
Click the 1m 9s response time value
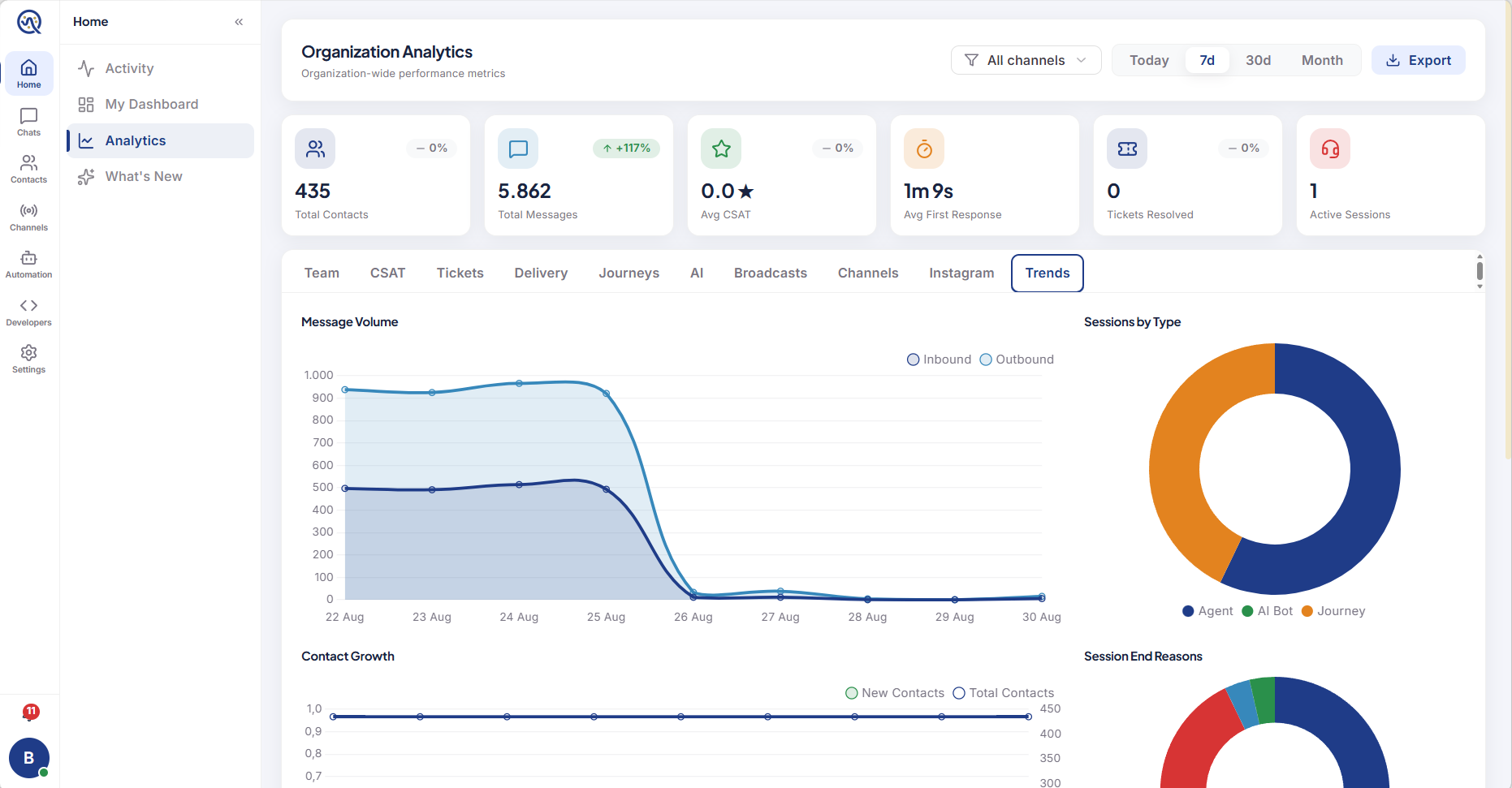click(928, 191)
